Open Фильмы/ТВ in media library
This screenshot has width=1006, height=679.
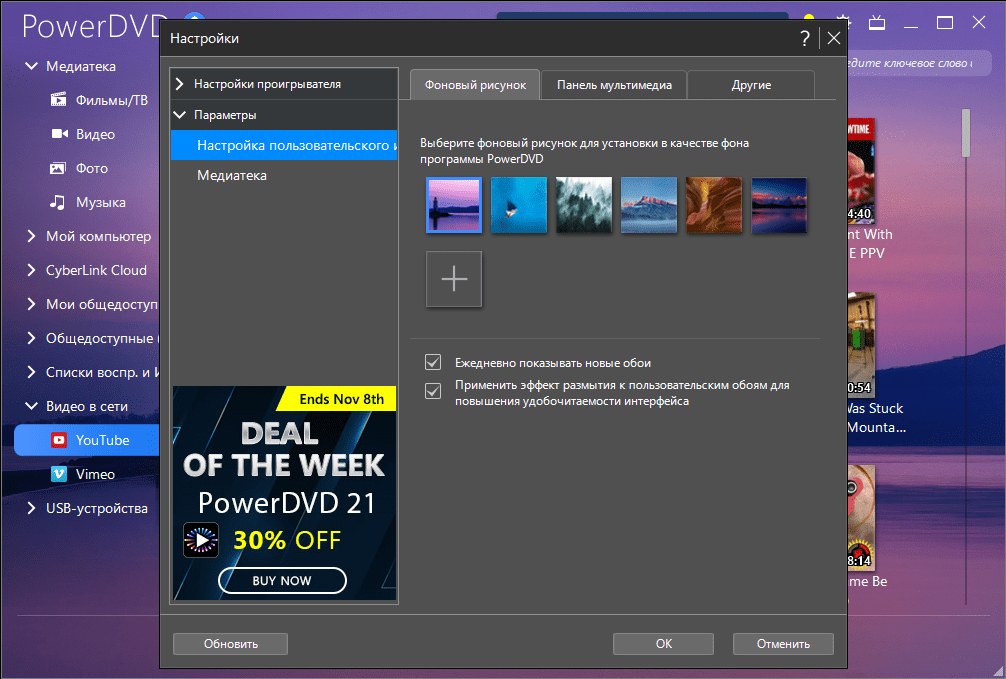pyautogui.click(x=112, y=100)
